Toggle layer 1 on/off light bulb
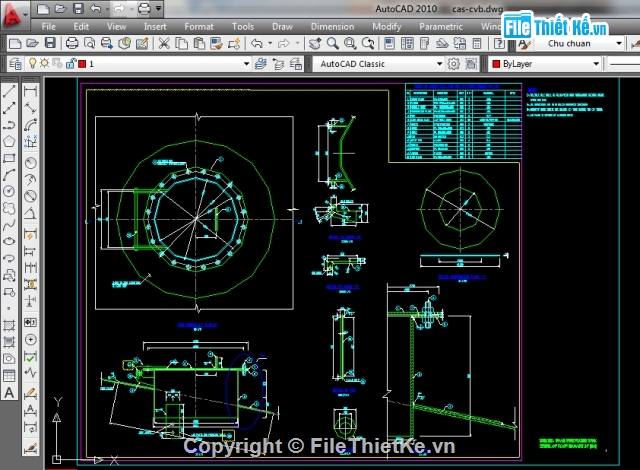The width and height of the screenshot is (640, 470). [32, 64]
